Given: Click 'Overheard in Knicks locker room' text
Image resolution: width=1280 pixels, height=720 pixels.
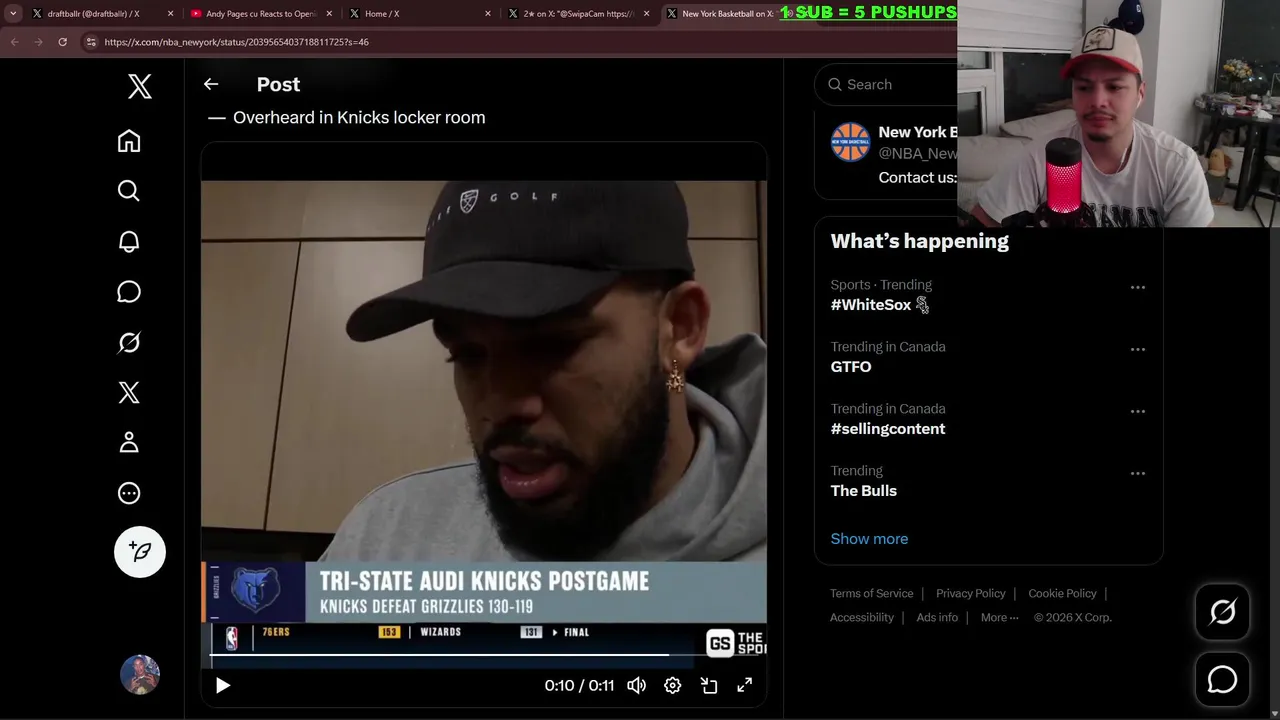Looking at the screenshot, I should point(359,117).
